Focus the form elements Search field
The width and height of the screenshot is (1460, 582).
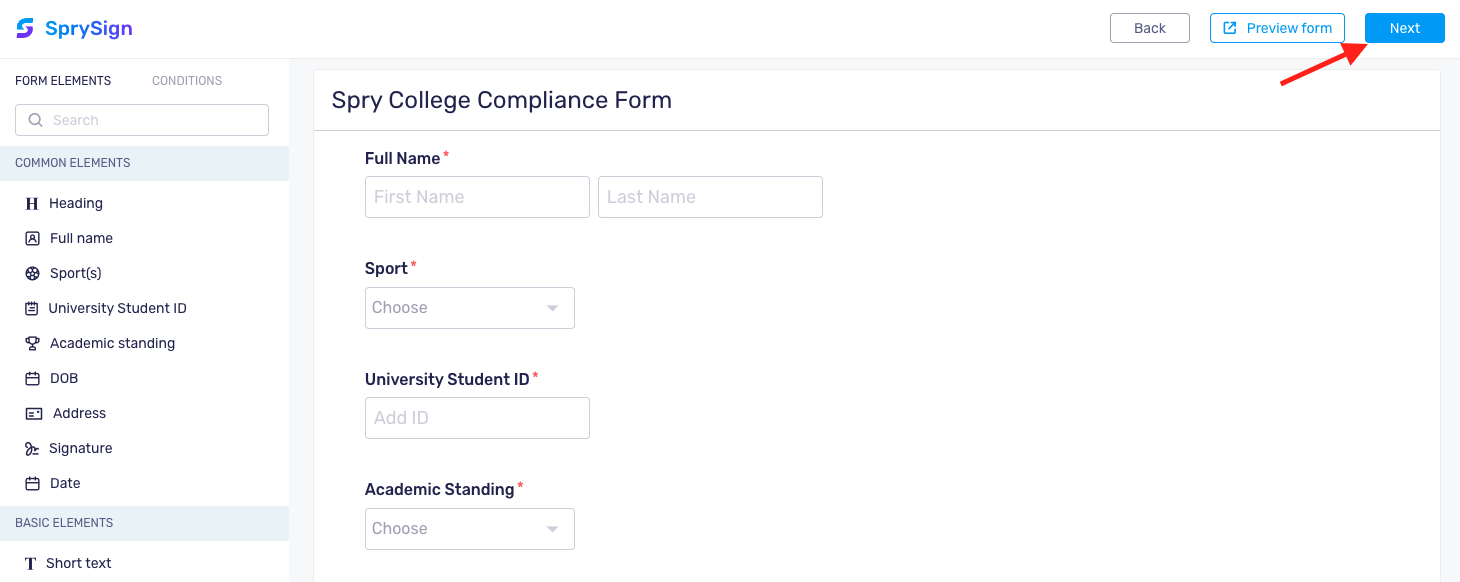pos(142,120)
